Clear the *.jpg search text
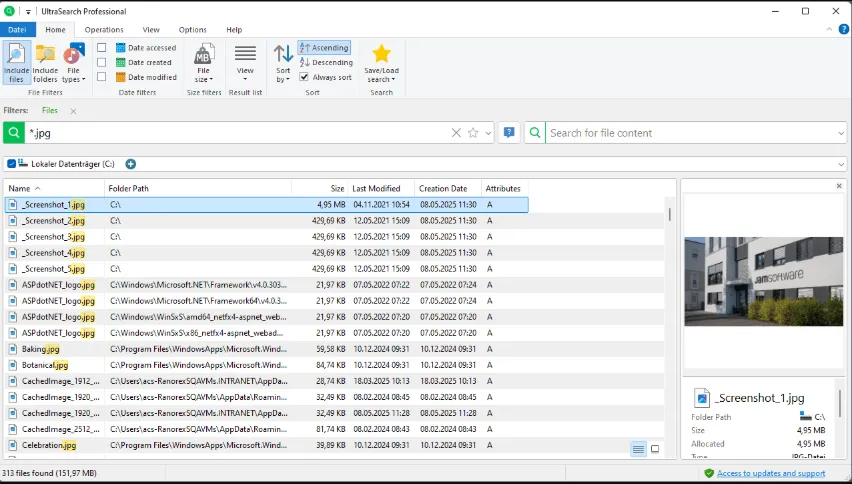Image resolution: width=852 pixels, height=484 pixels. tap(456, 133)
